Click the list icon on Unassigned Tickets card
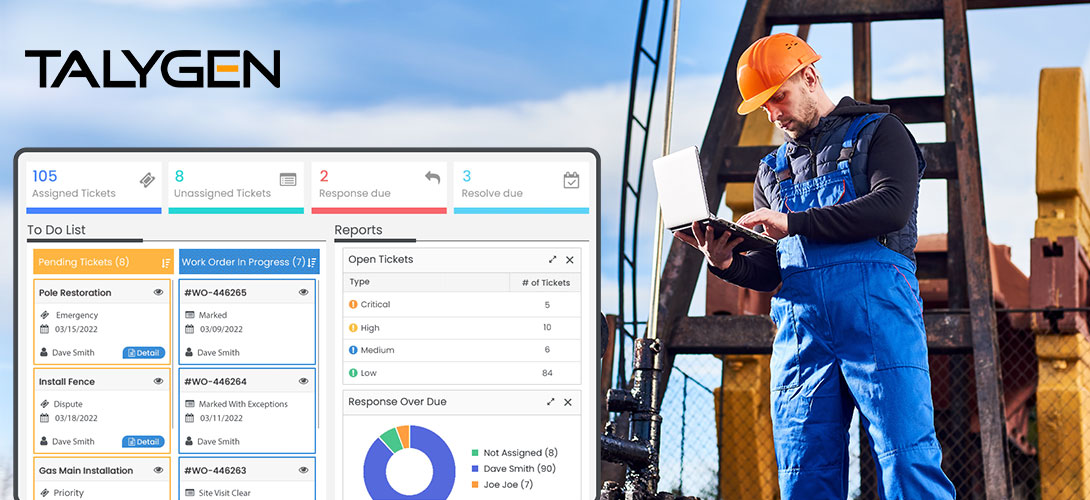 [x=288, y=179]
